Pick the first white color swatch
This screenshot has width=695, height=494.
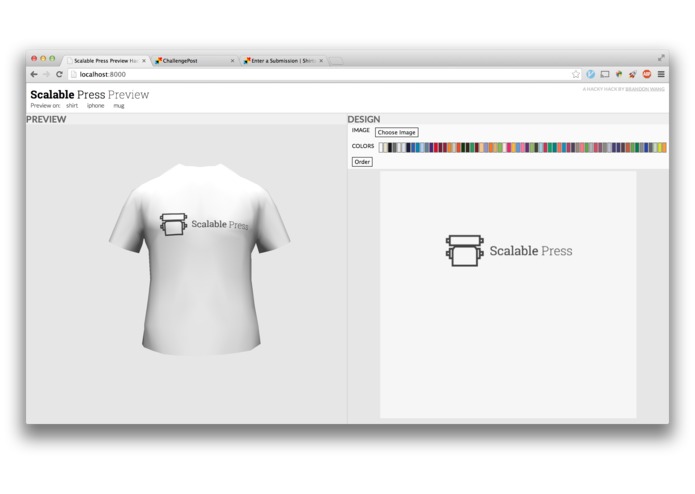pos(381,148)
